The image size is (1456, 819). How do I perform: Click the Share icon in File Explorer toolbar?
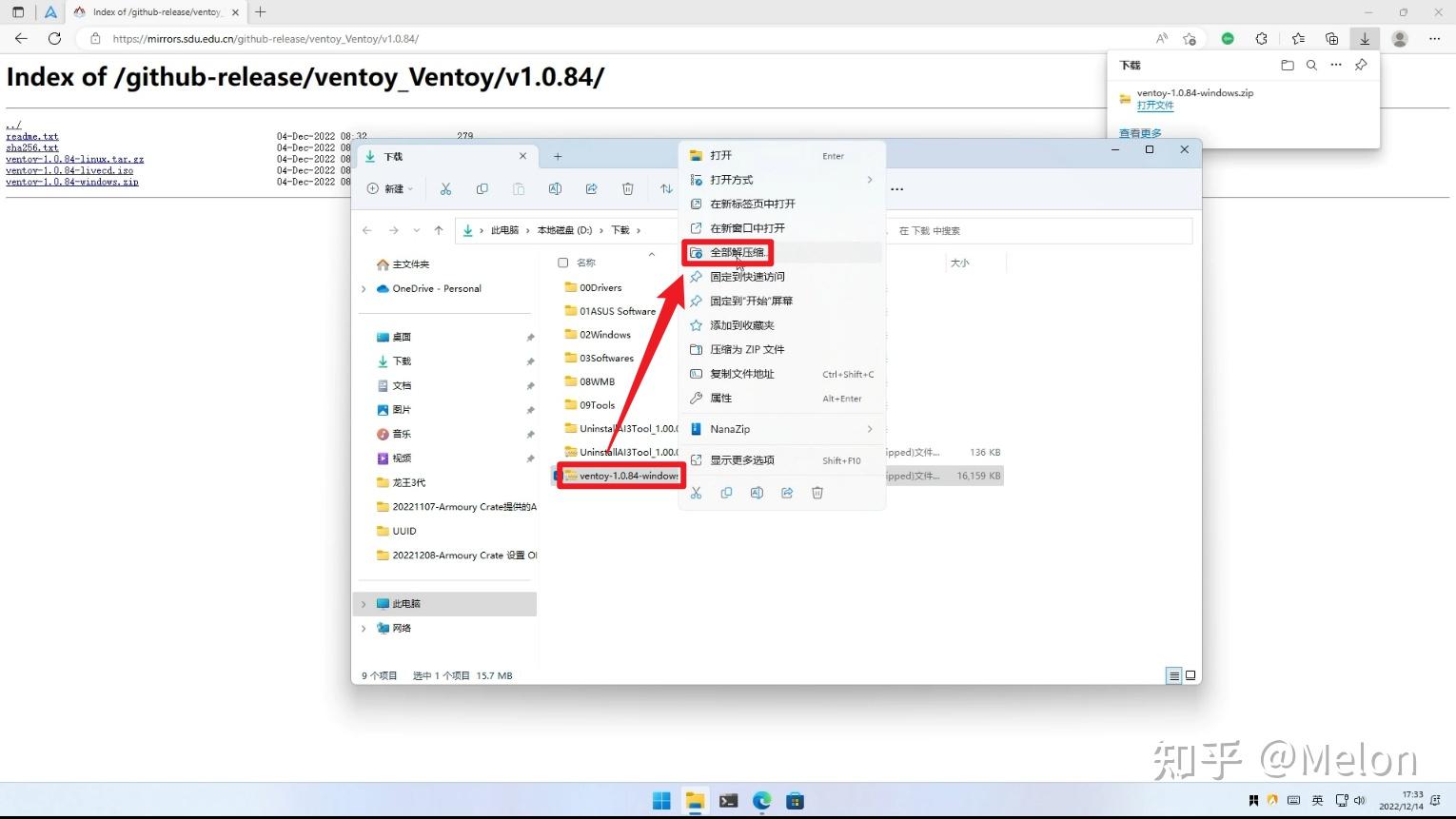[591, 188]
